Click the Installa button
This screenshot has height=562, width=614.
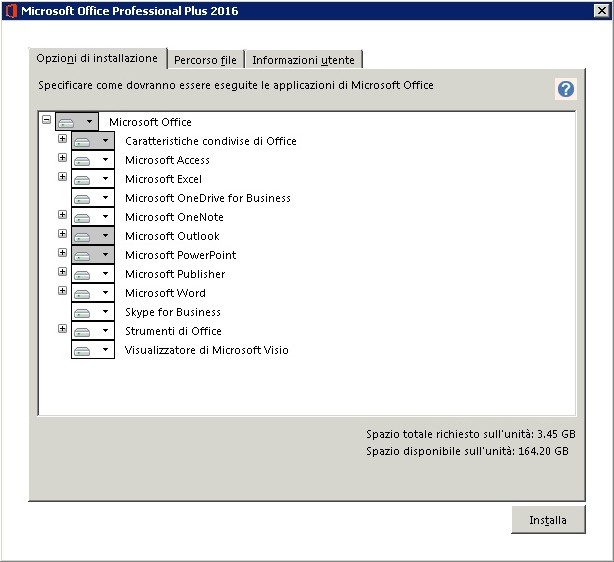point(548,520)
